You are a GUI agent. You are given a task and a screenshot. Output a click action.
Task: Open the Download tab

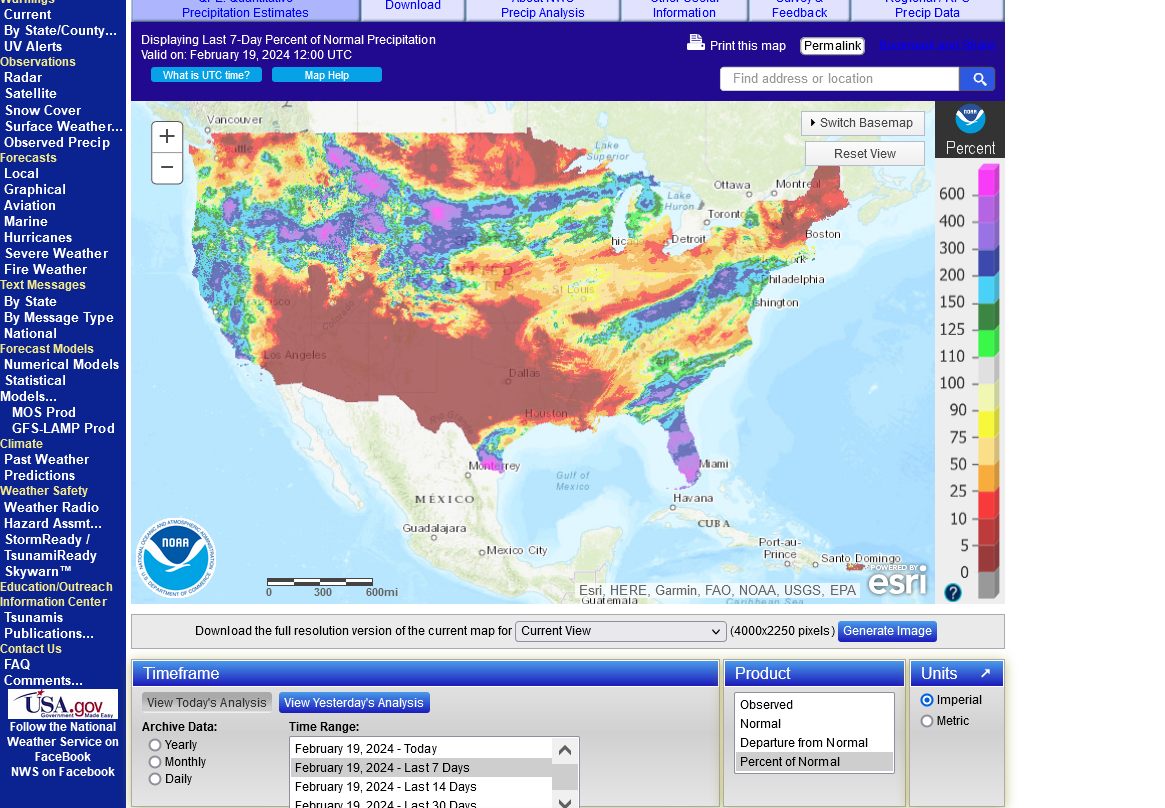click(x=413, y=7)
